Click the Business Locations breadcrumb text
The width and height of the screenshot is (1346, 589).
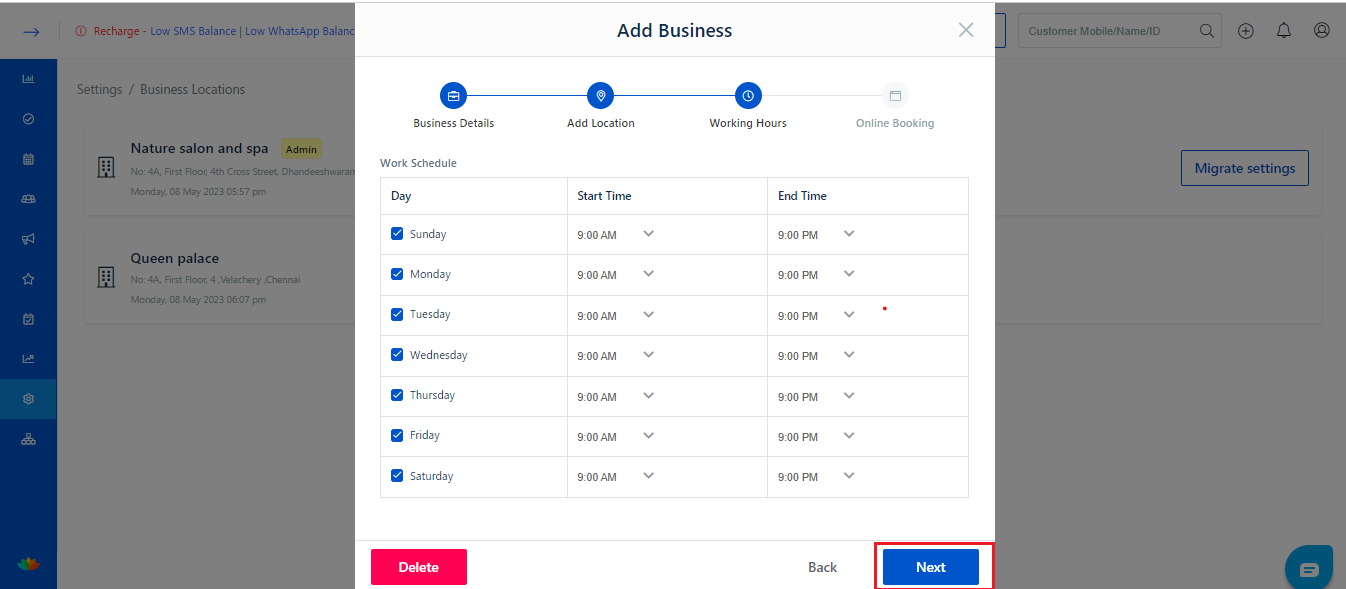coord(192,89)
